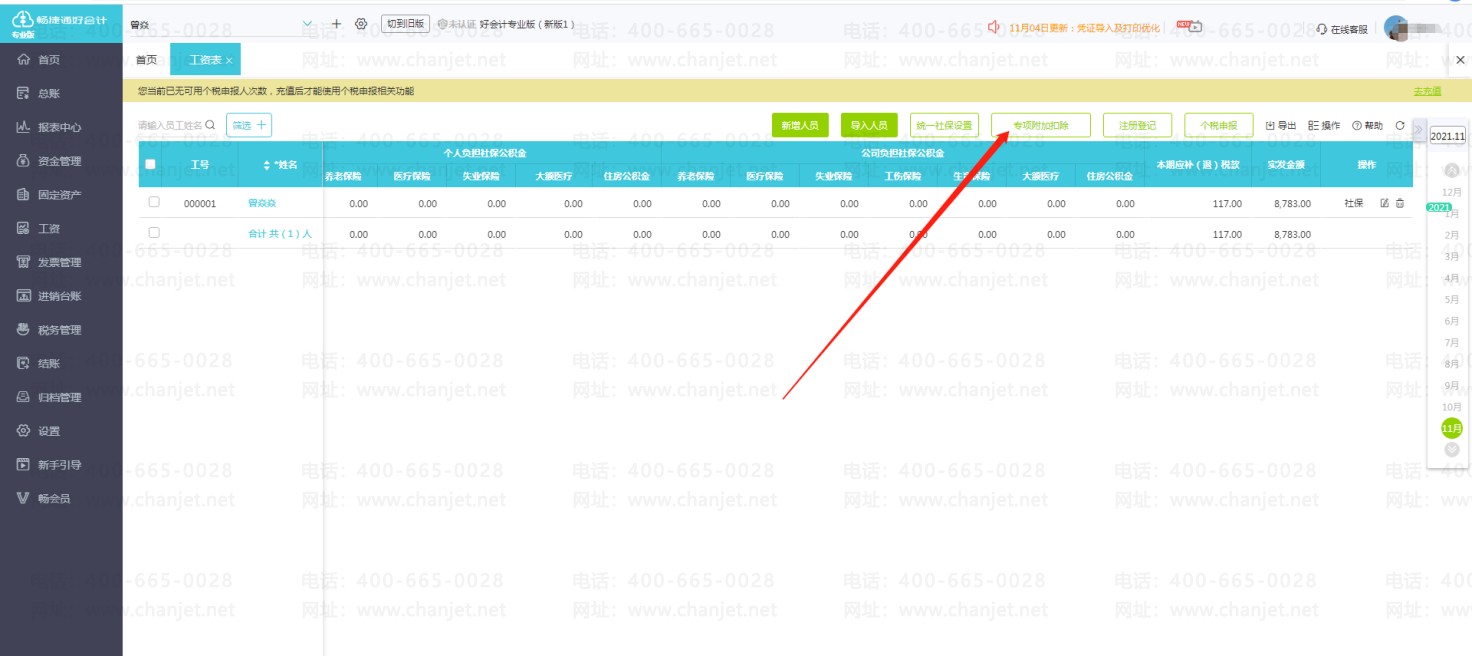
Task: Click the 专项附加扣除 button
Action: click(1040, 125)
